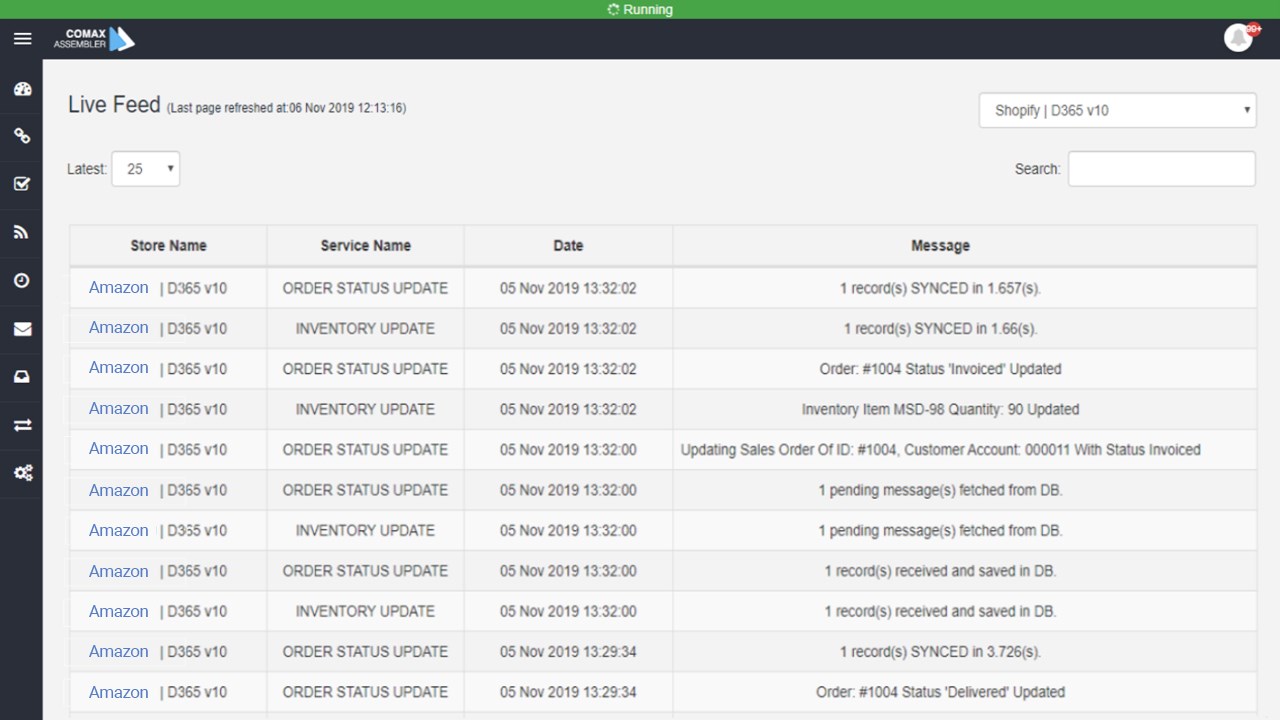Open the inbox tray sidebar icon
The width and height of the screenshot is (1280, 720).
click(22, 377)
